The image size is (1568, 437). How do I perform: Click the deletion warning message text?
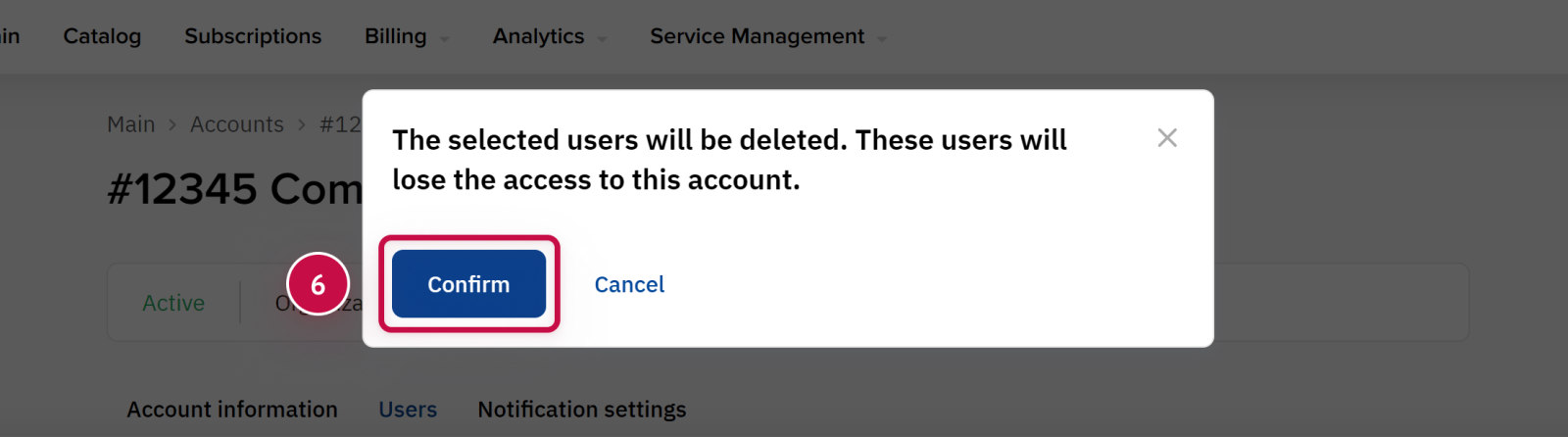[729, 160]
